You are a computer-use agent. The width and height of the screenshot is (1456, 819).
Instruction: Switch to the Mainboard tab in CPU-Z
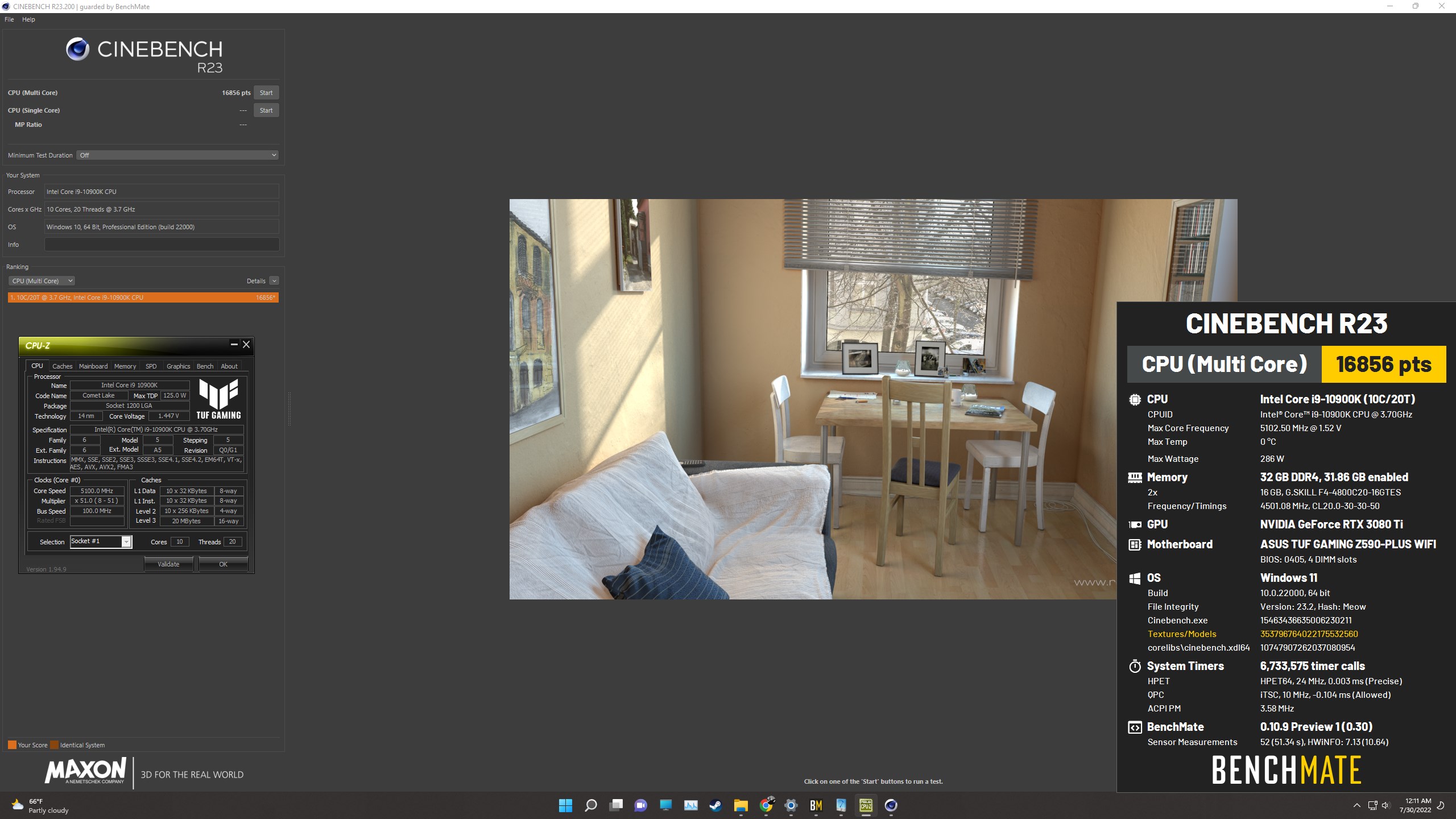click(93, 366)
